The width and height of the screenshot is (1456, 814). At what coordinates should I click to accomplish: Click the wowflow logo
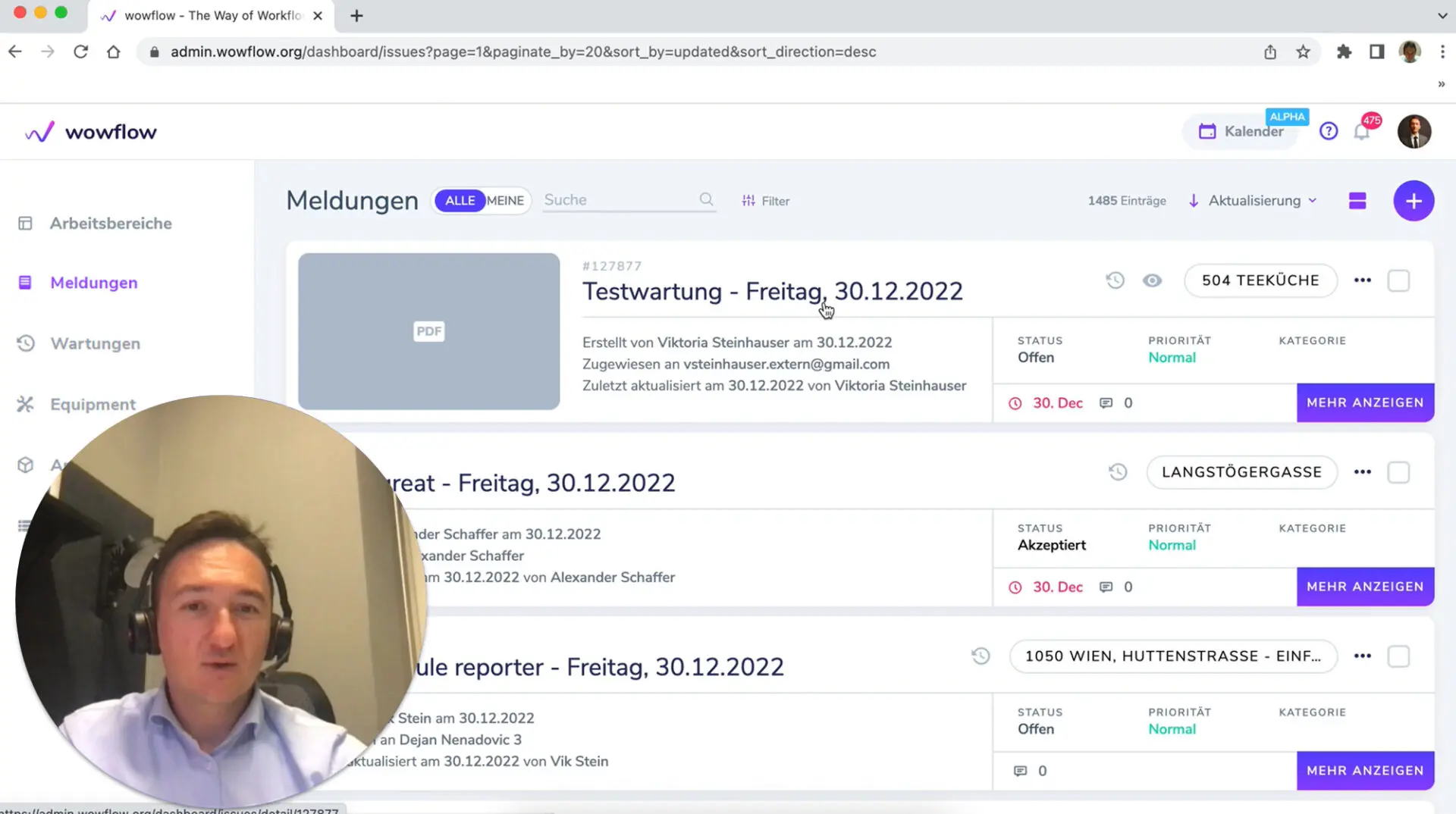tap(90, 132)
